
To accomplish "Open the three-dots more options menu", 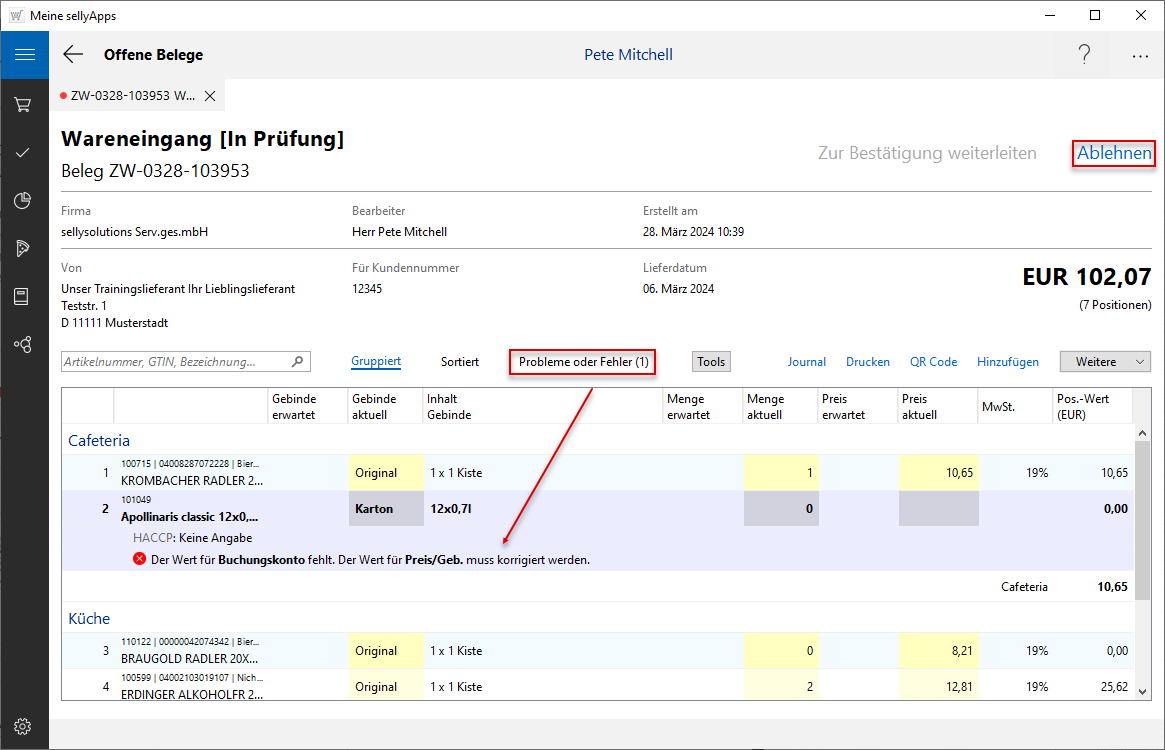I will (1140, 56).
